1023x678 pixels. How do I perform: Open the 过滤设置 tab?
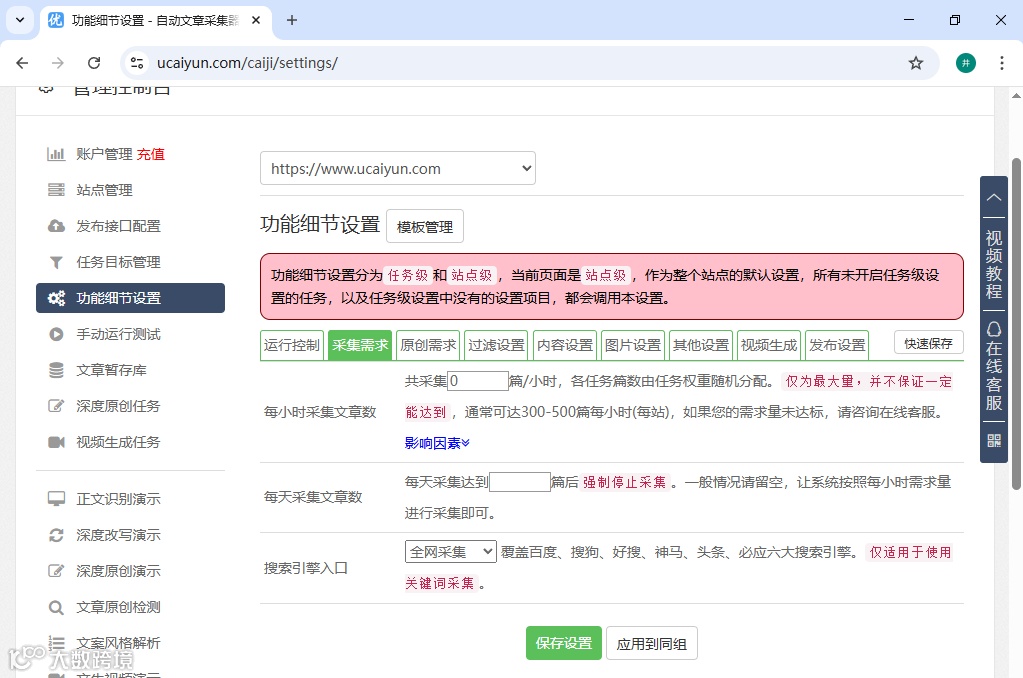pyautogui.click(x=496, y=345)
